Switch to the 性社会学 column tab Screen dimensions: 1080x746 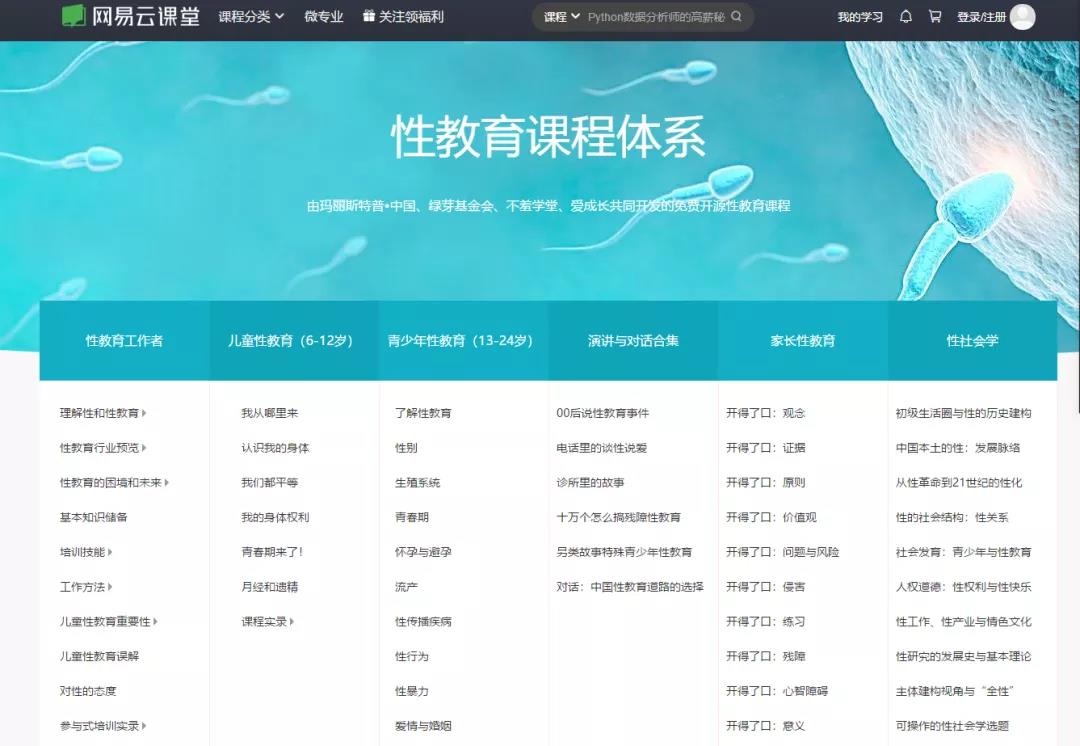[972, 341]
